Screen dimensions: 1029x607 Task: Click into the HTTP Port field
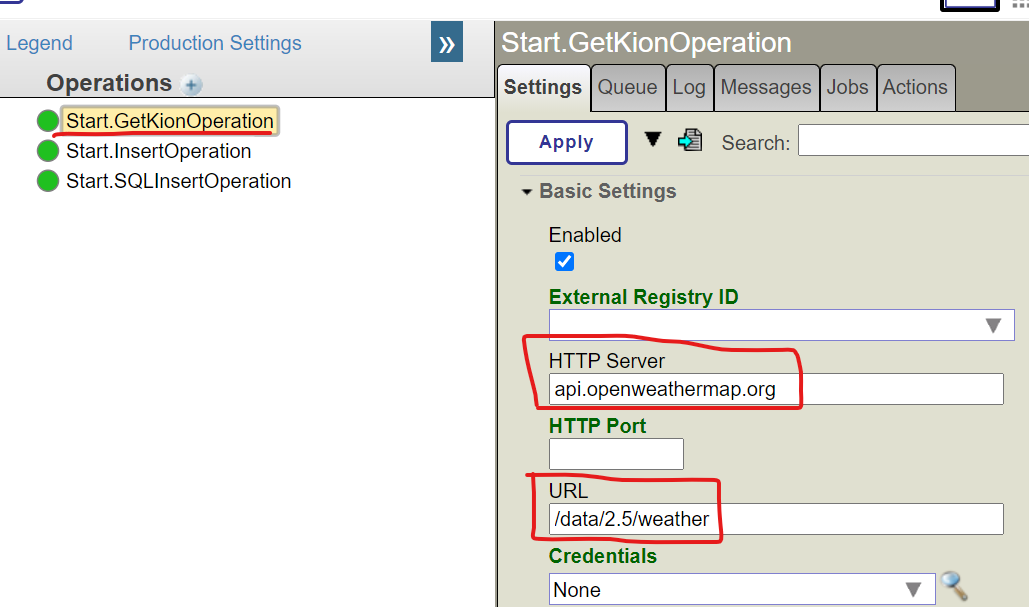click(616, 454)
